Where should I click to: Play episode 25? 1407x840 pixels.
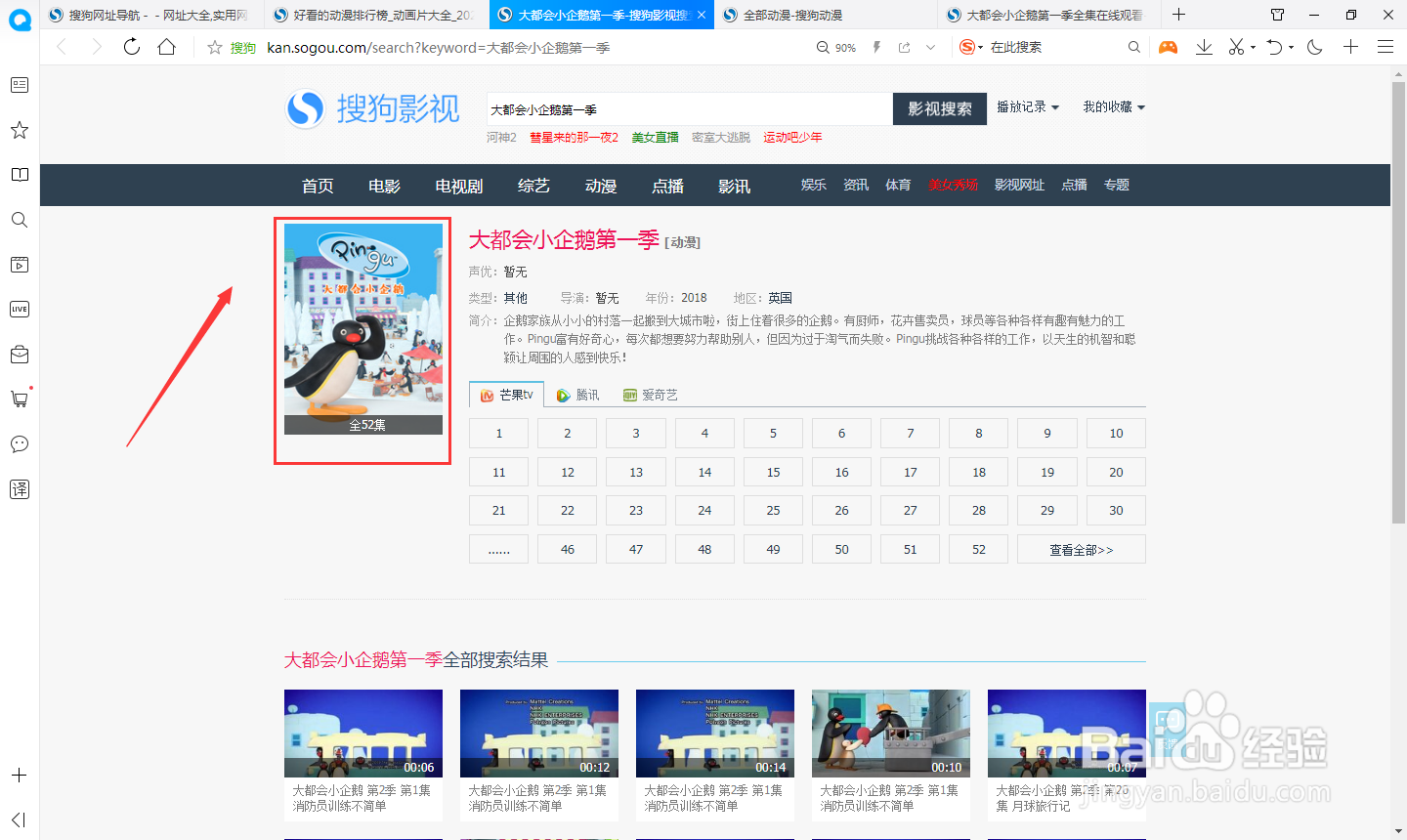pyautogui.click(x=773, y=511)
